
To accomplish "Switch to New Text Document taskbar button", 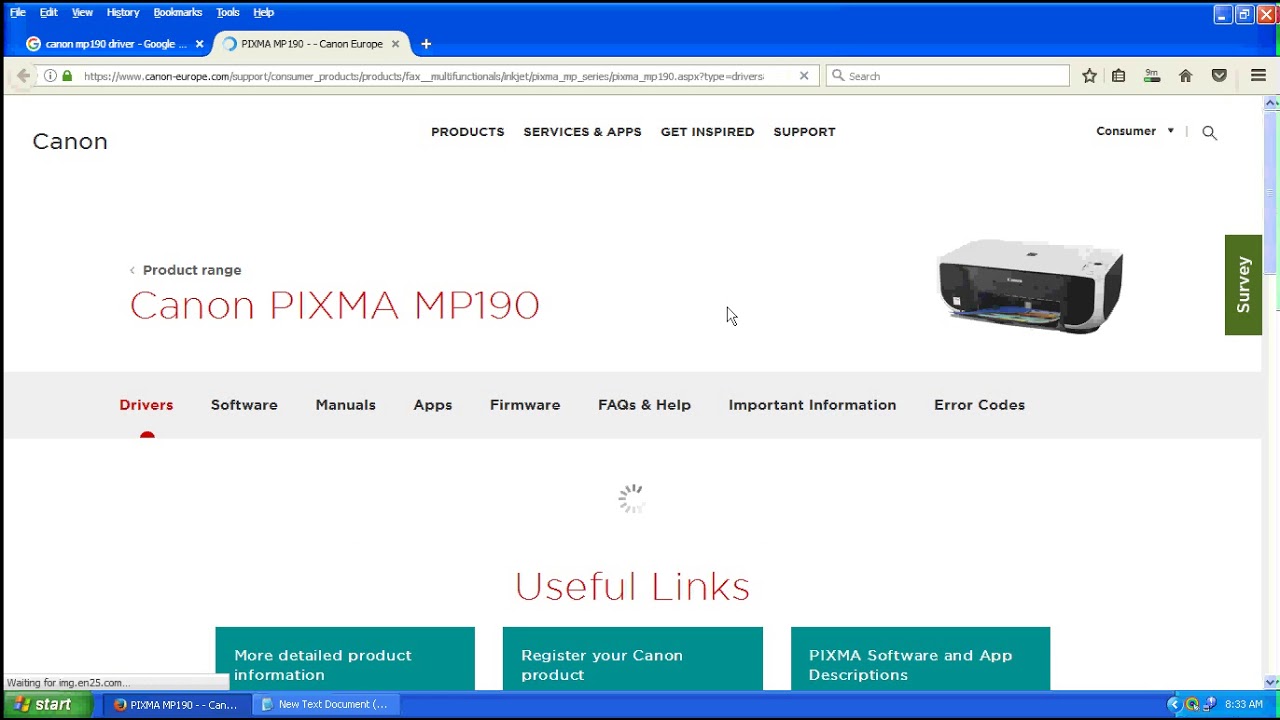I will (324, 704).
